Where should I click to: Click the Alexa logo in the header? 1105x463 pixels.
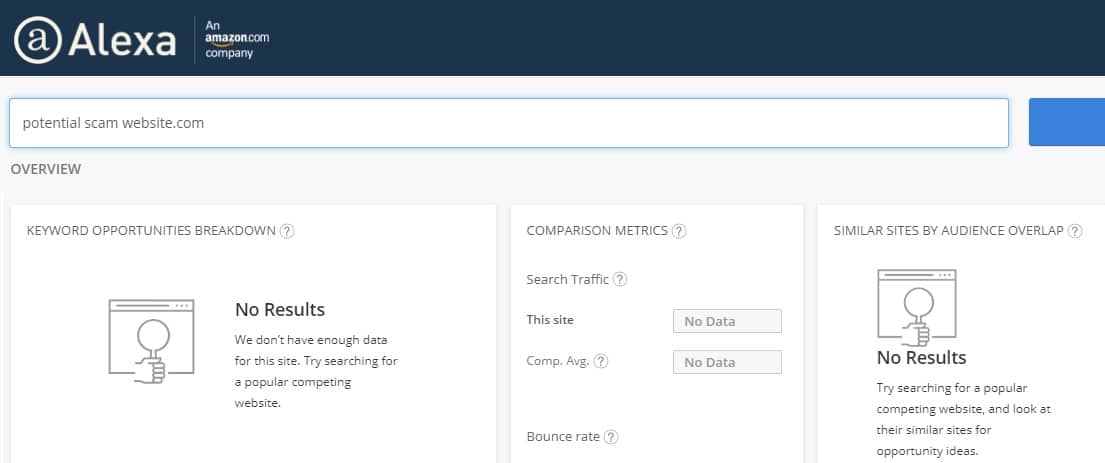pos(95,39)
